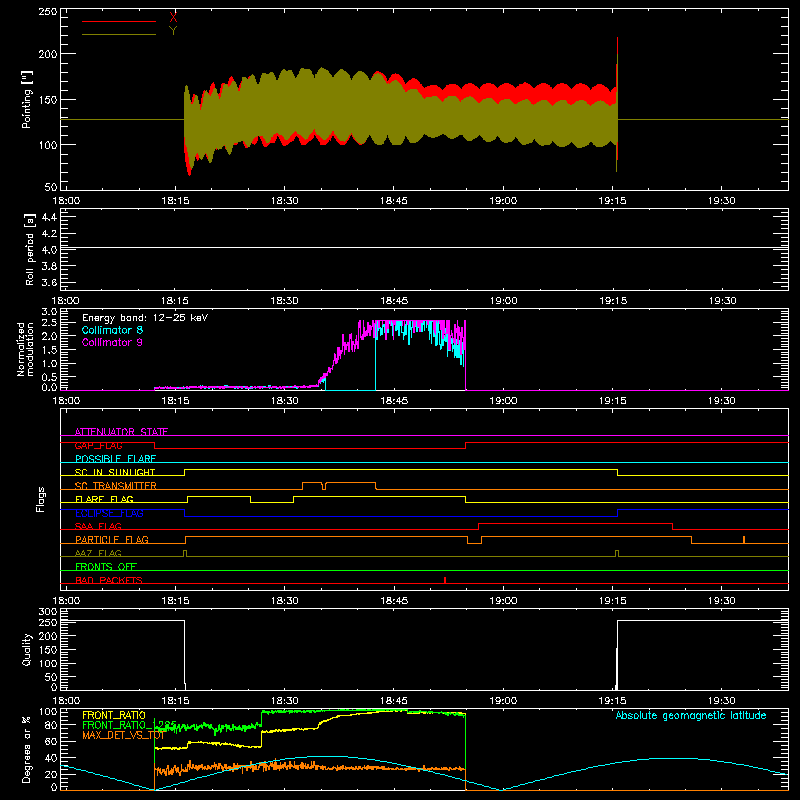
Task: Select the Flags axis label
Action: tap(41, 499)
